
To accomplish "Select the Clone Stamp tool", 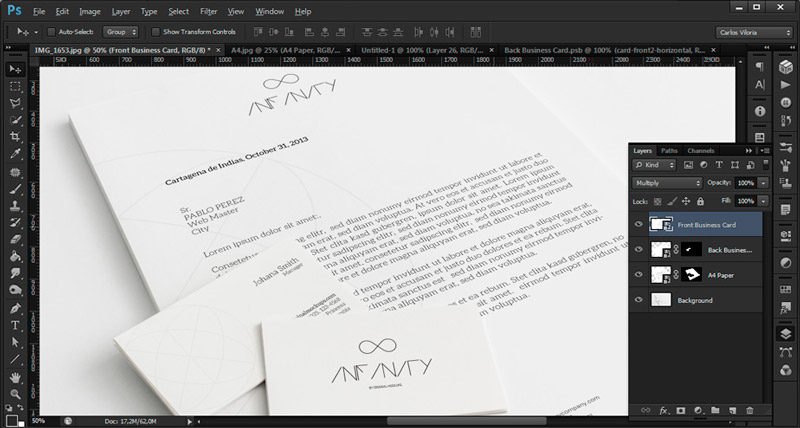I will point(15,206).
